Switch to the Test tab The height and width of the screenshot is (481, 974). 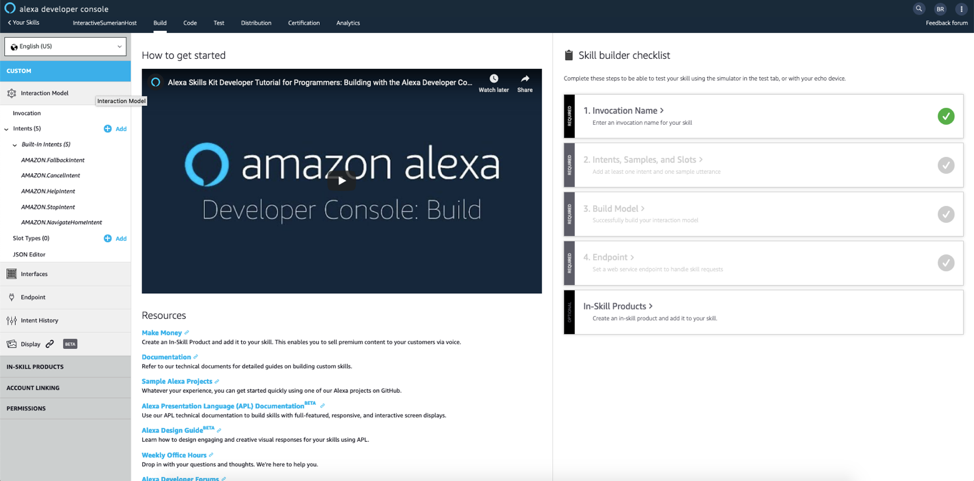click(x=219, y=23)
